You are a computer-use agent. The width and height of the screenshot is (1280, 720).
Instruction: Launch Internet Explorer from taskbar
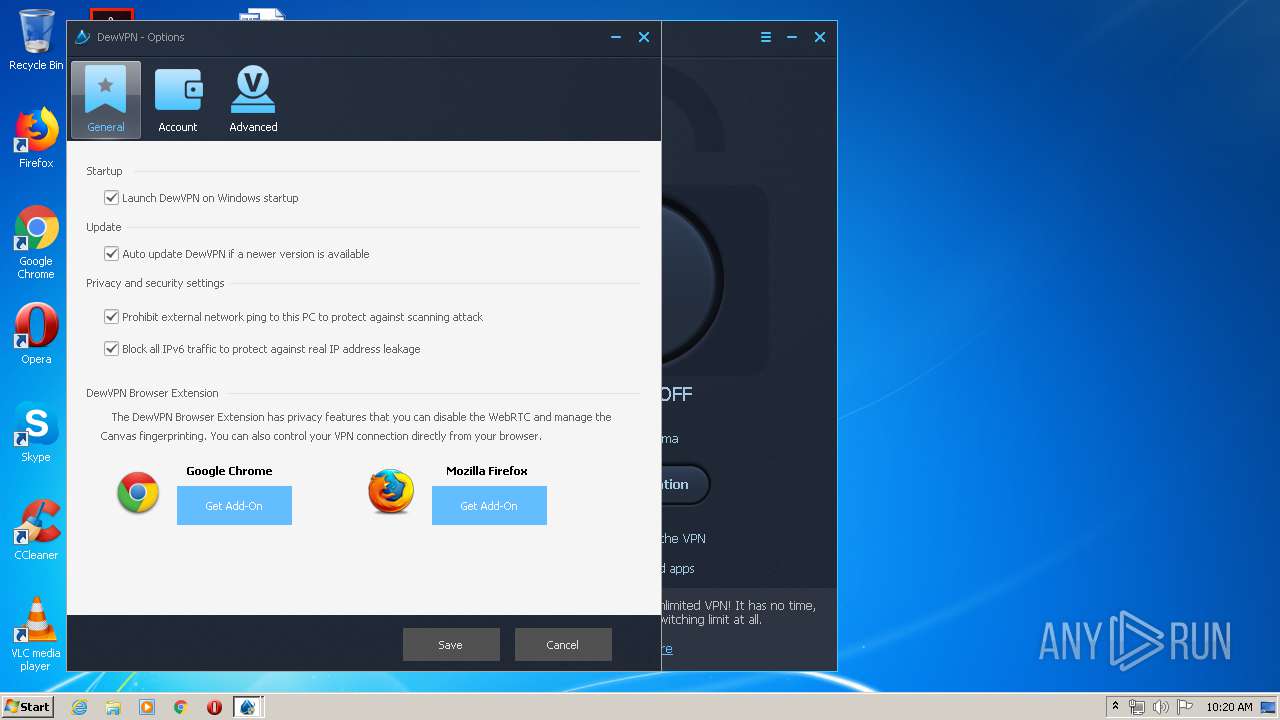pyautogui.click(x=80, y=707)
